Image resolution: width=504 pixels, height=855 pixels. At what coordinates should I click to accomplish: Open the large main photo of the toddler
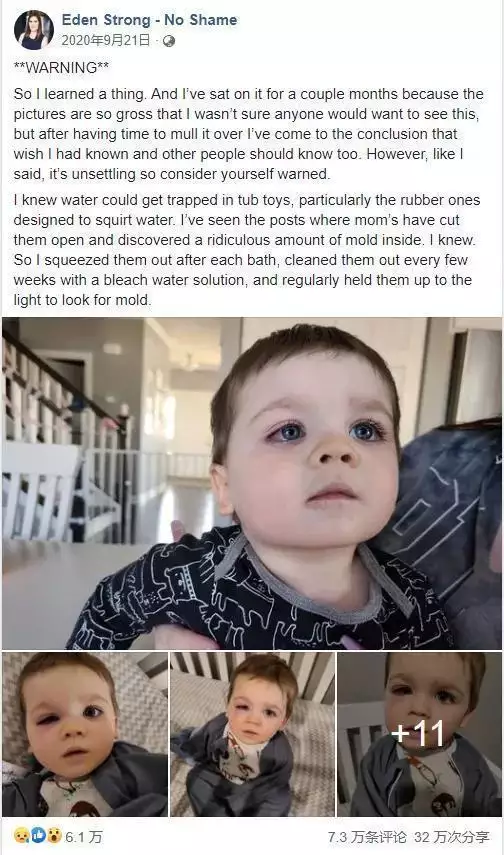pyautogui.click(x=251, y=483)
